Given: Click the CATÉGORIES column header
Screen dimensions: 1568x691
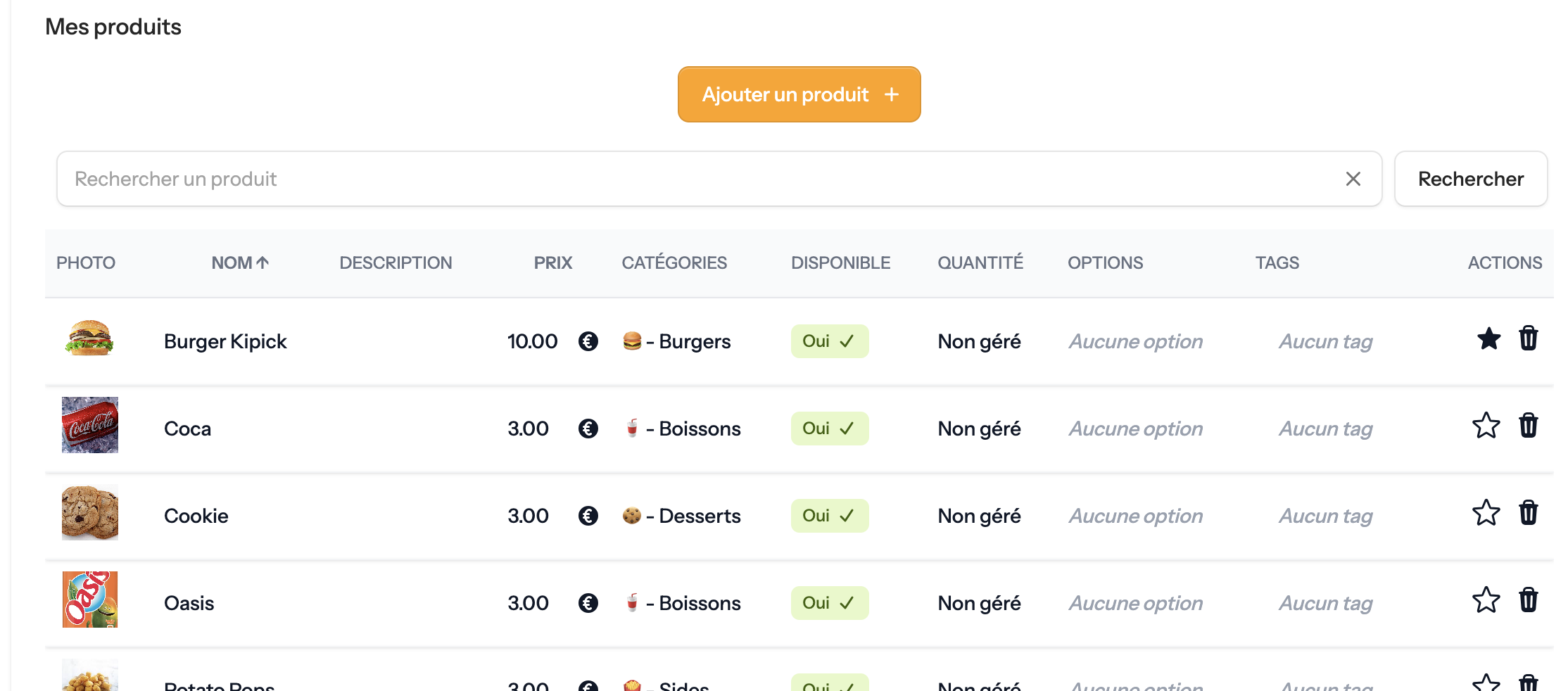Looking at the screenshot, I should (674, 262).
